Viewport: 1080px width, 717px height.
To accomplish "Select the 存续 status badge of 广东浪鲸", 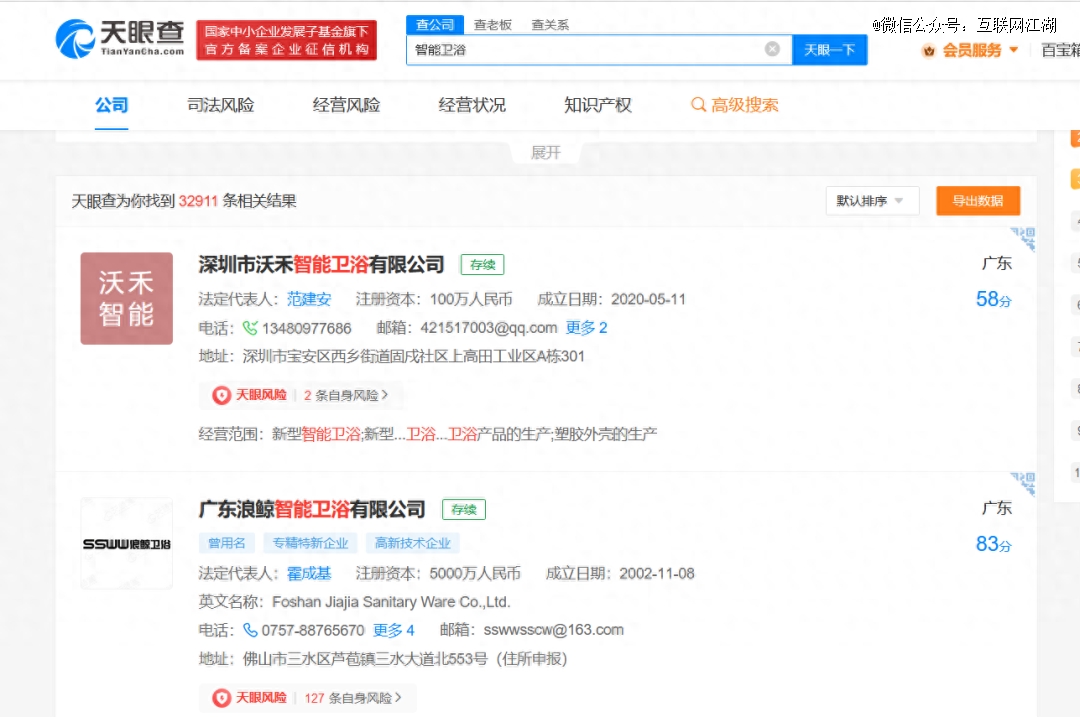I will (x=464, y=509).
